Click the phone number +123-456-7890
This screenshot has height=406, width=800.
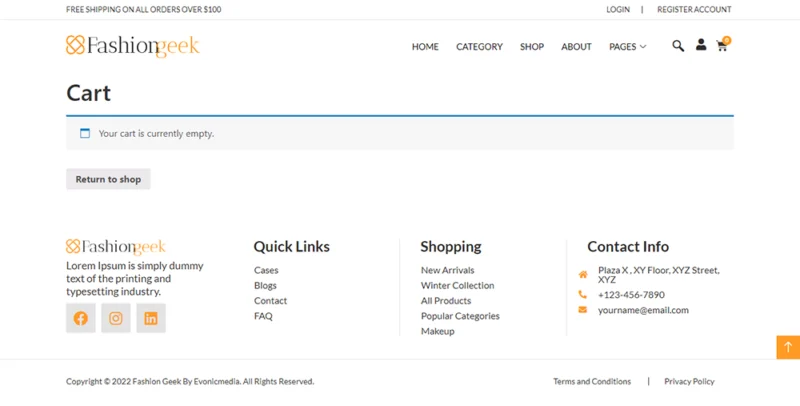[632, 295]
